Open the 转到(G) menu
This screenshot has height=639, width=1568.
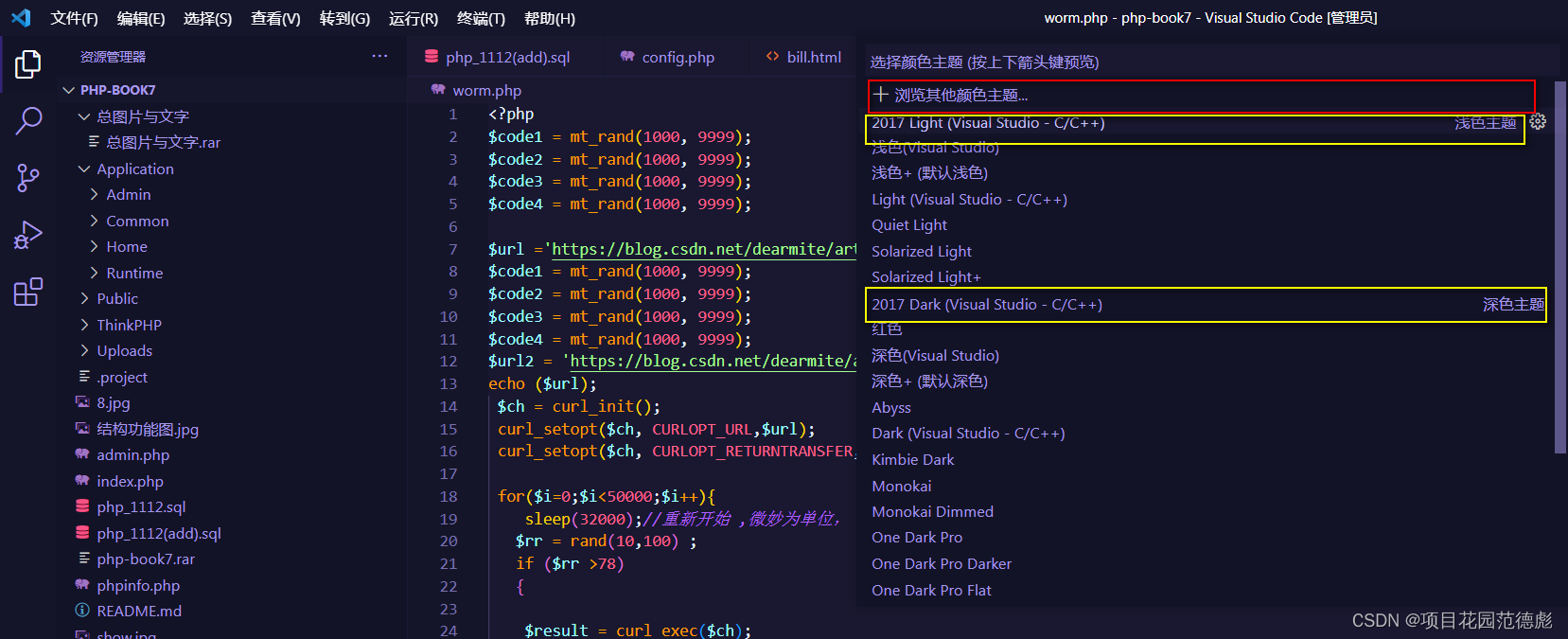click(x=344, y=18)
